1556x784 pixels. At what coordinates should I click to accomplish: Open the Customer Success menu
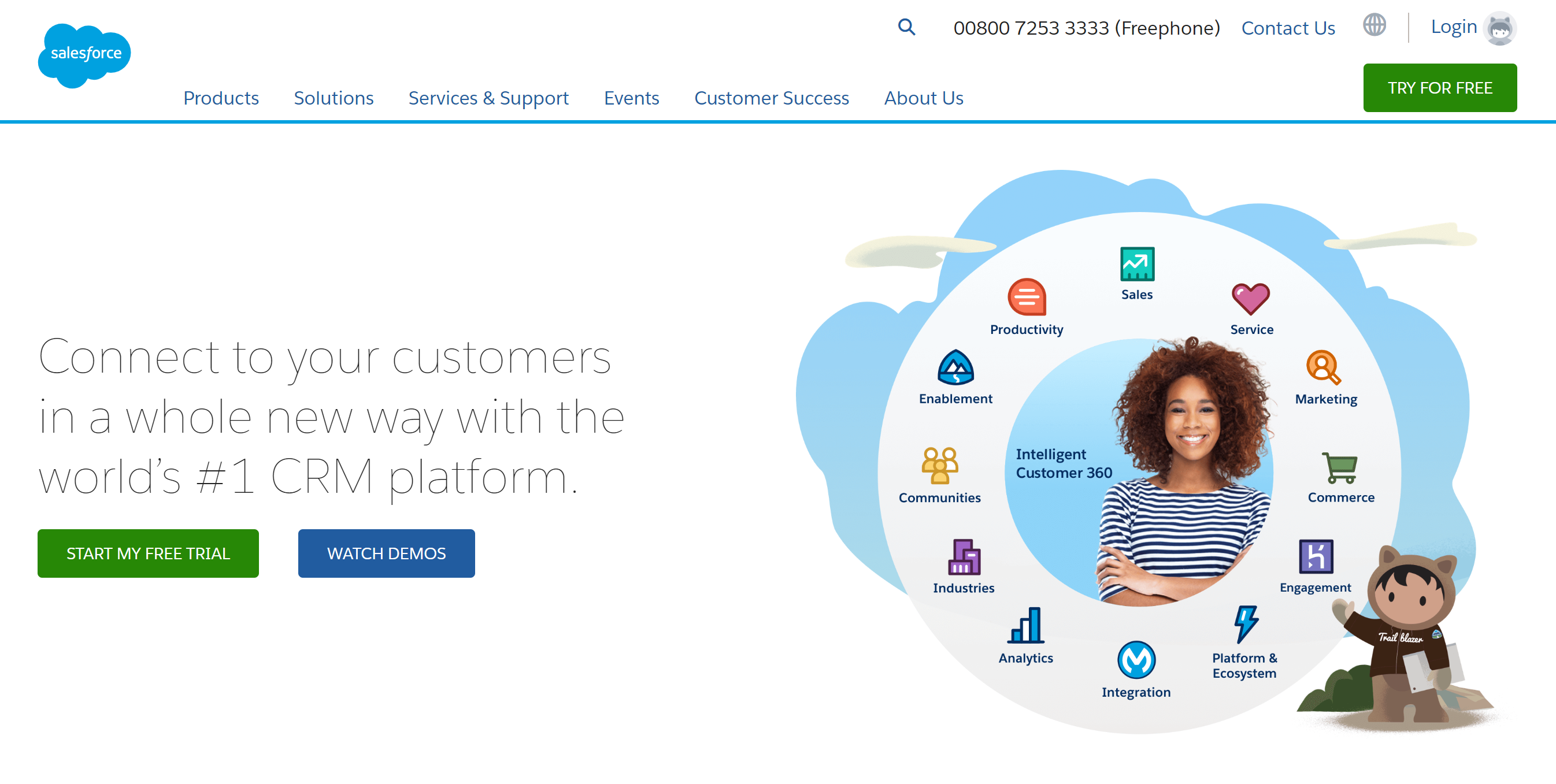click(772, 98)
